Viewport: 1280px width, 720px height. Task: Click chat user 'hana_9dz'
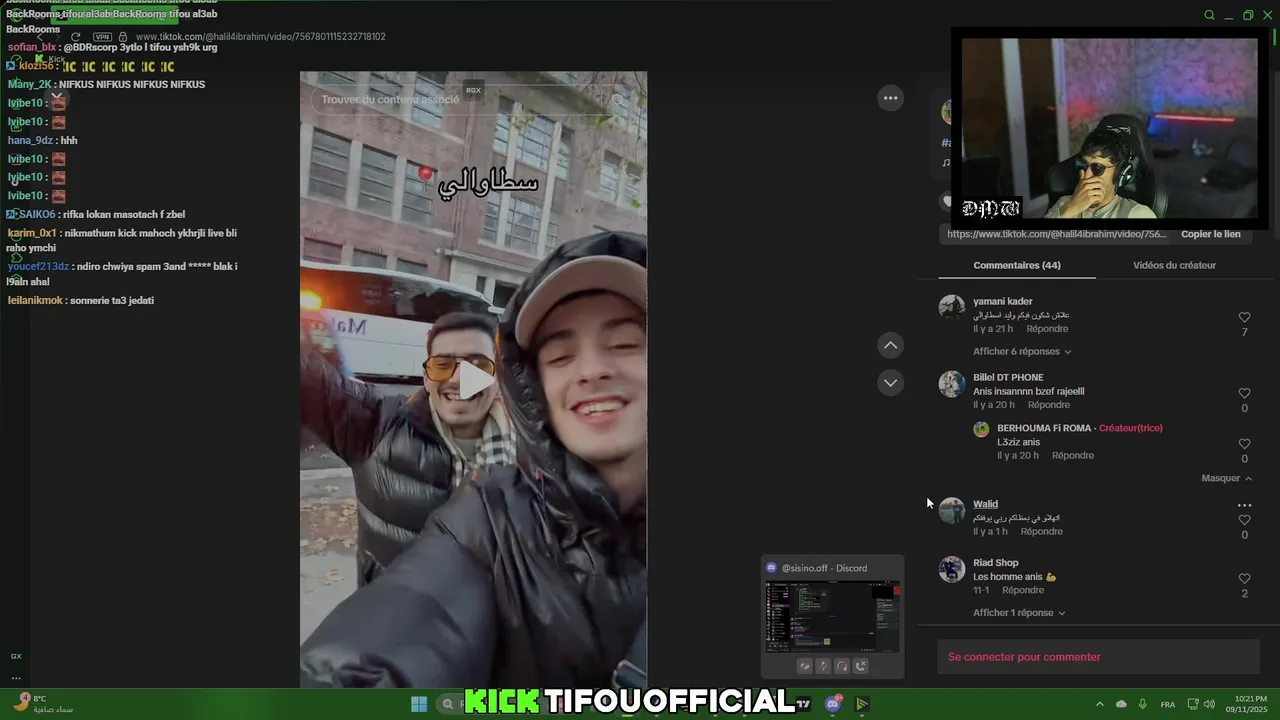click(x=30, y=140)
